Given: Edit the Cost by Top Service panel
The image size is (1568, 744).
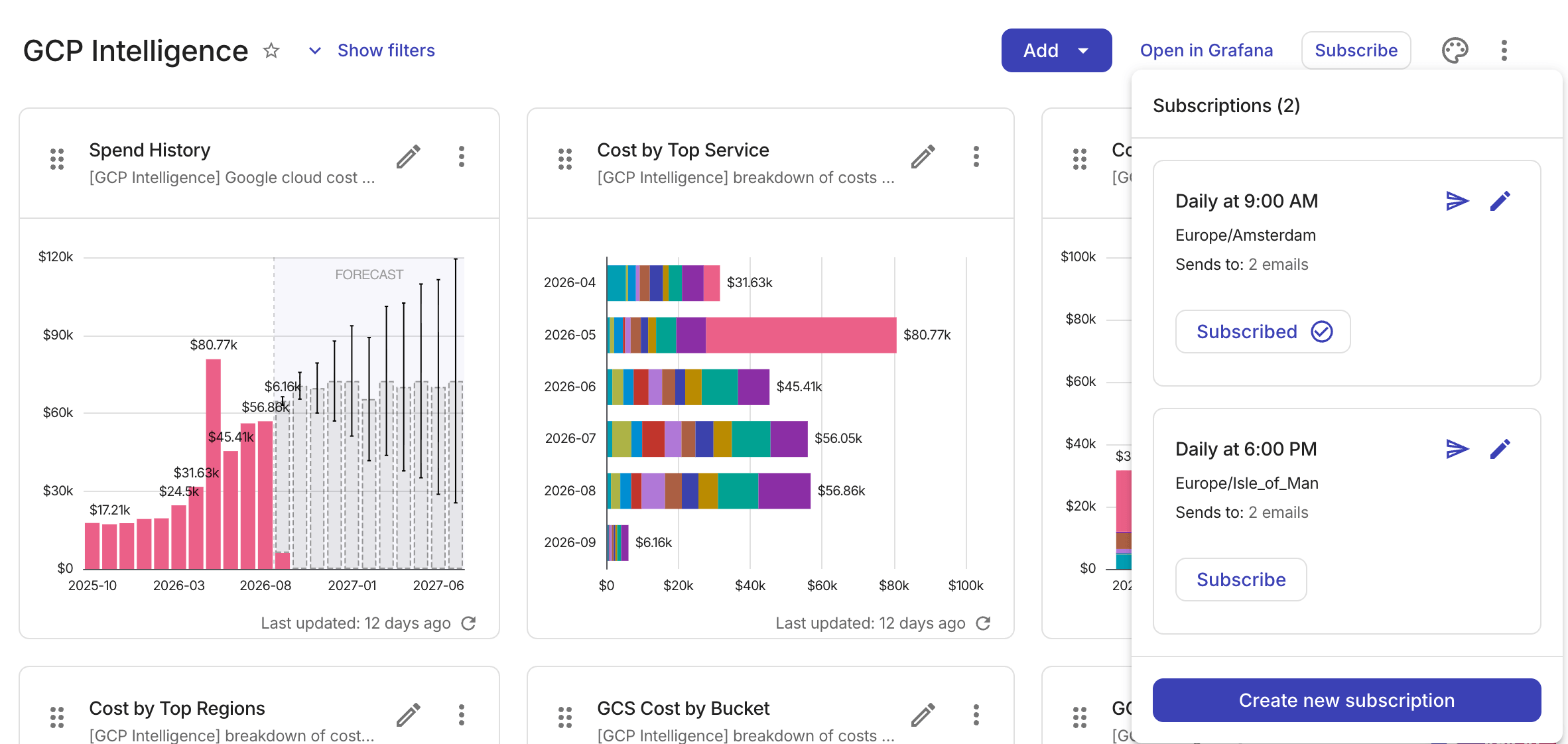Looking at the screenshot, I should click(x=923, y=156).
